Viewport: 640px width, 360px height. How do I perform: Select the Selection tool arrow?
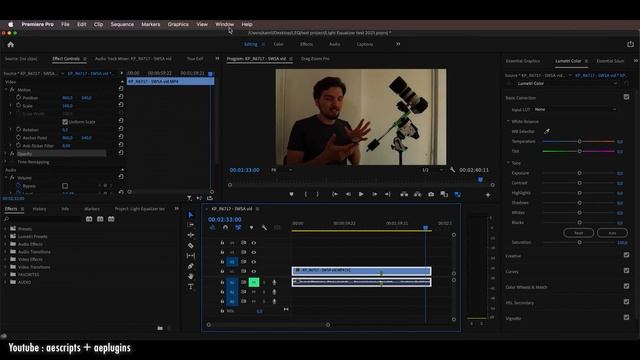point(191,215)
